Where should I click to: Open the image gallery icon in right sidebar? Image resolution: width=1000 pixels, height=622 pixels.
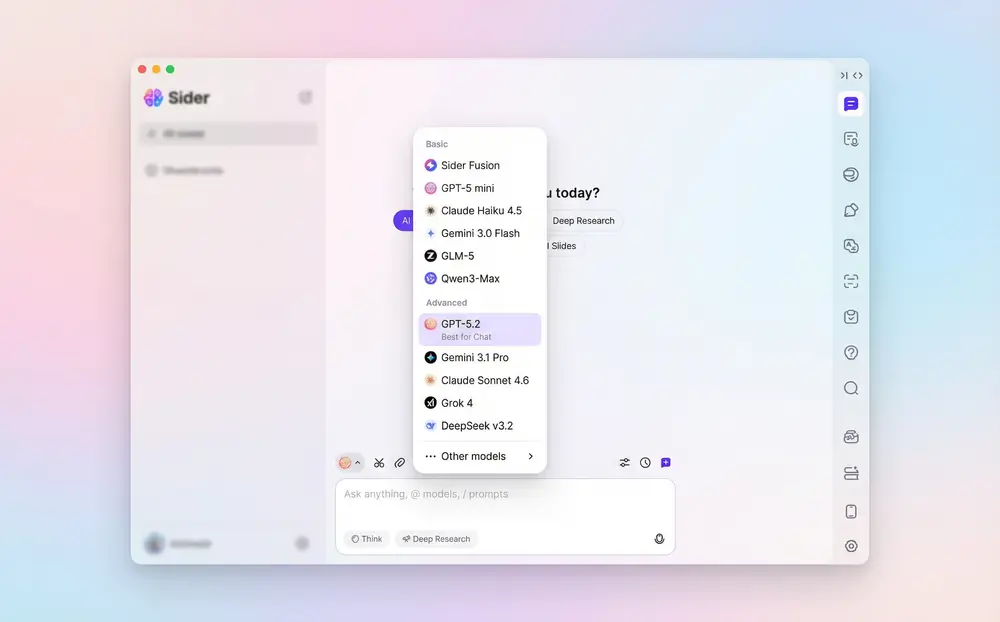(x=851, y=437)
